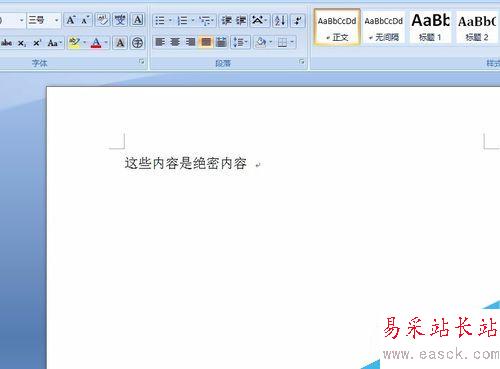
Task: Select the 无间隔 style
Action: click(x=384, y=27)
